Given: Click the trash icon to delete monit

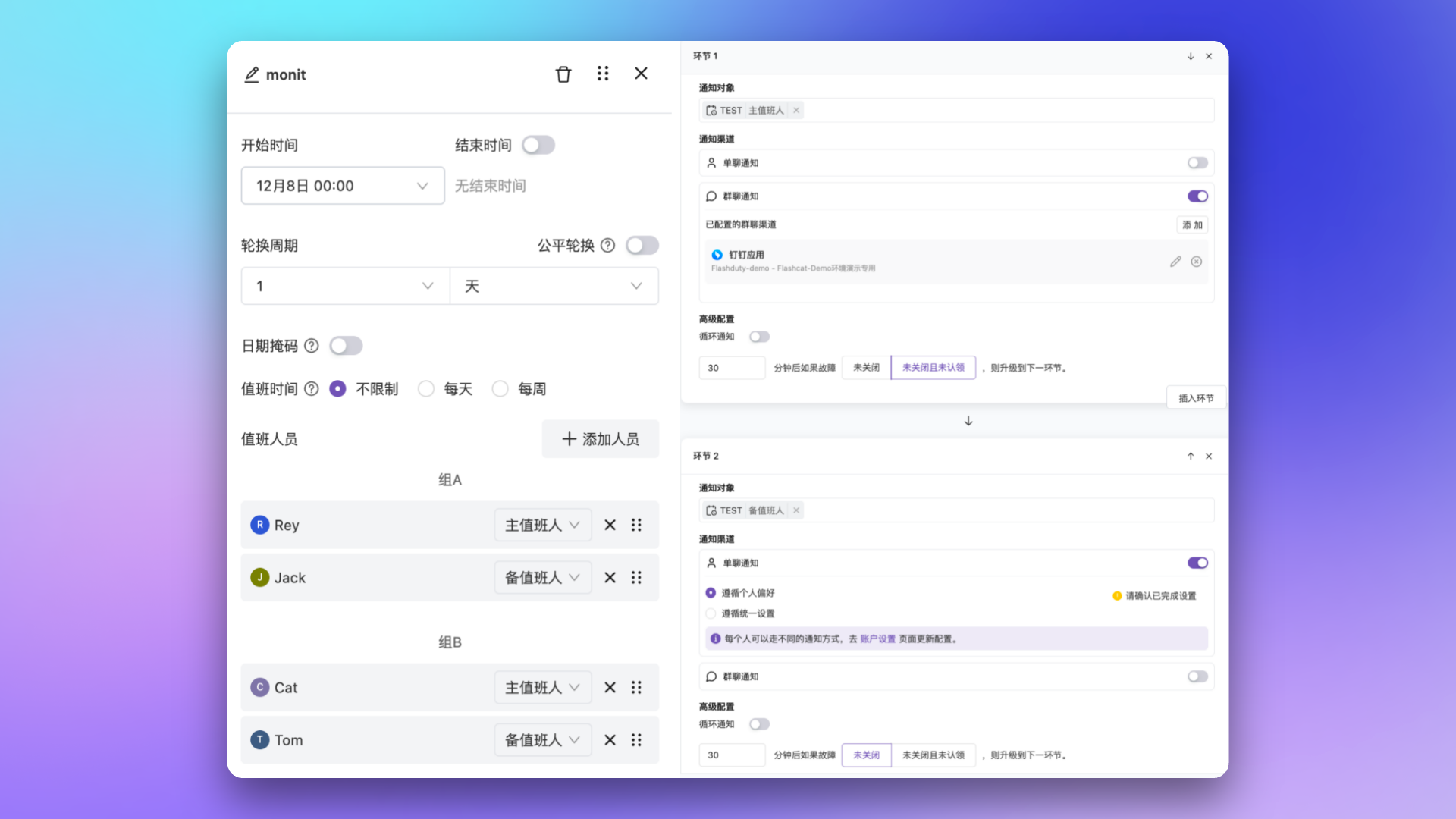Looking at the screenshot, I should tap(563, 74).
